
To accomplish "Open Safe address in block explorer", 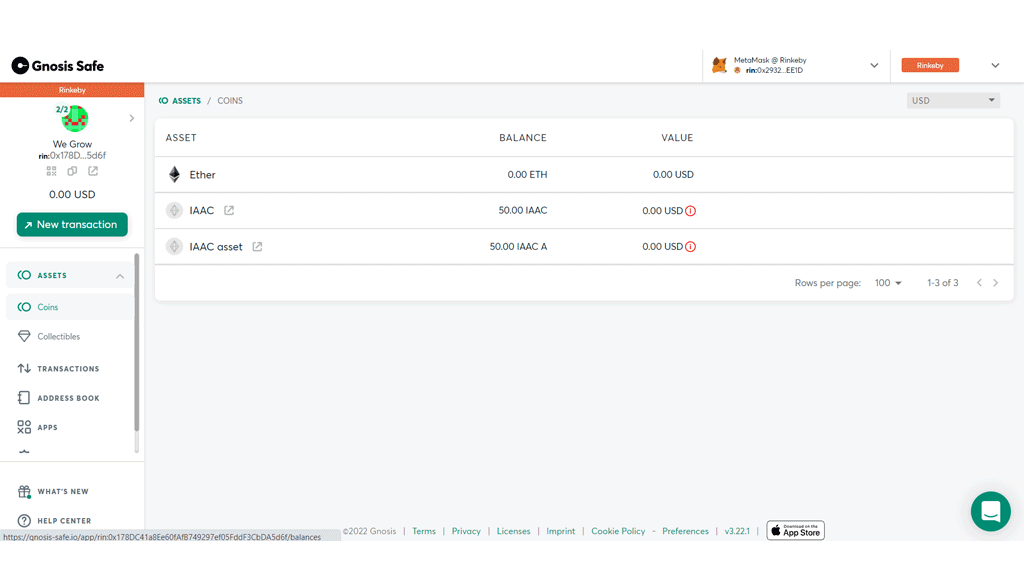I will (93, 171).
